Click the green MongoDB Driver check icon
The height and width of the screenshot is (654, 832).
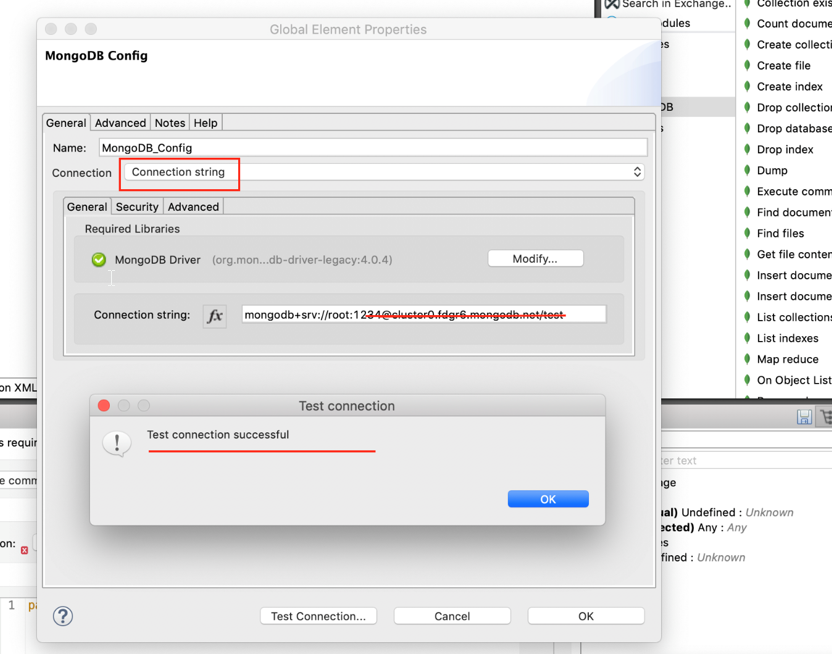click(x=99, y=259)
